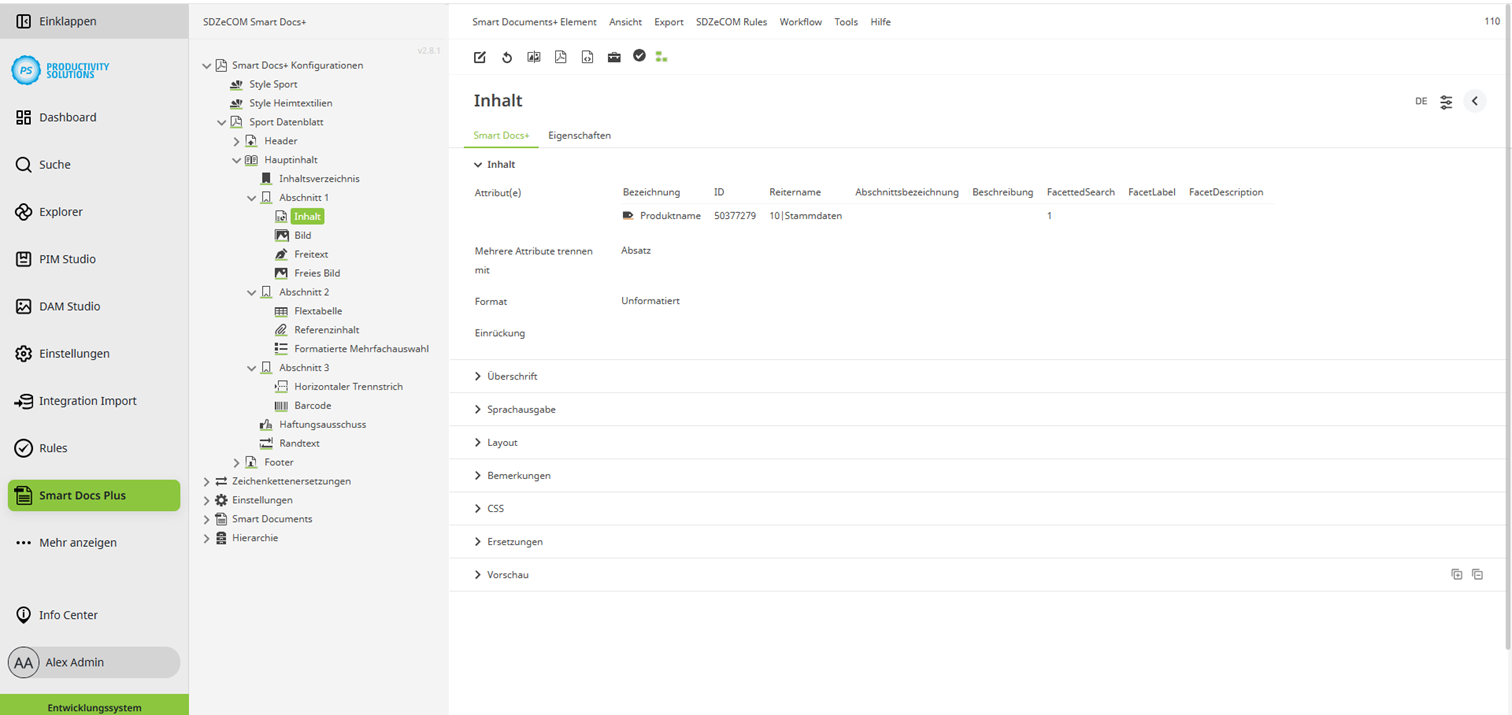Viewport: 1512px width, 715px height.
Task: Expand the Footer node in the tree
Action: (x=236, y=462)
